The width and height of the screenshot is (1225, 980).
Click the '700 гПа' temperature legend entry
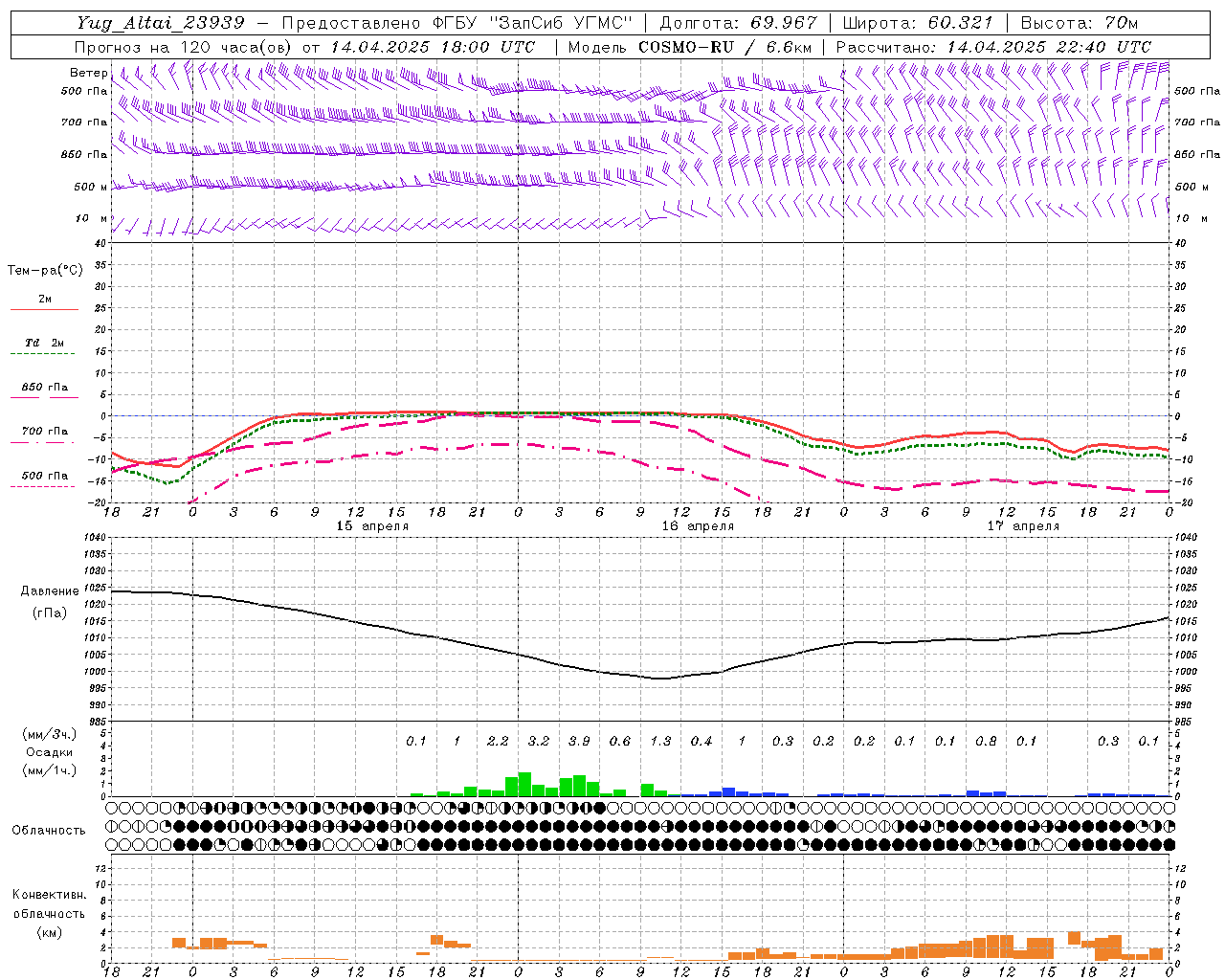(x=44, y=431)
